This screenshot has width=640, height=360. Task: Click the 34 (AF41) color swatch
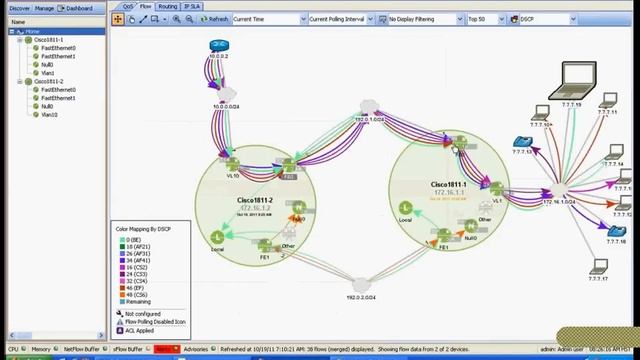(x=122, y=260)
